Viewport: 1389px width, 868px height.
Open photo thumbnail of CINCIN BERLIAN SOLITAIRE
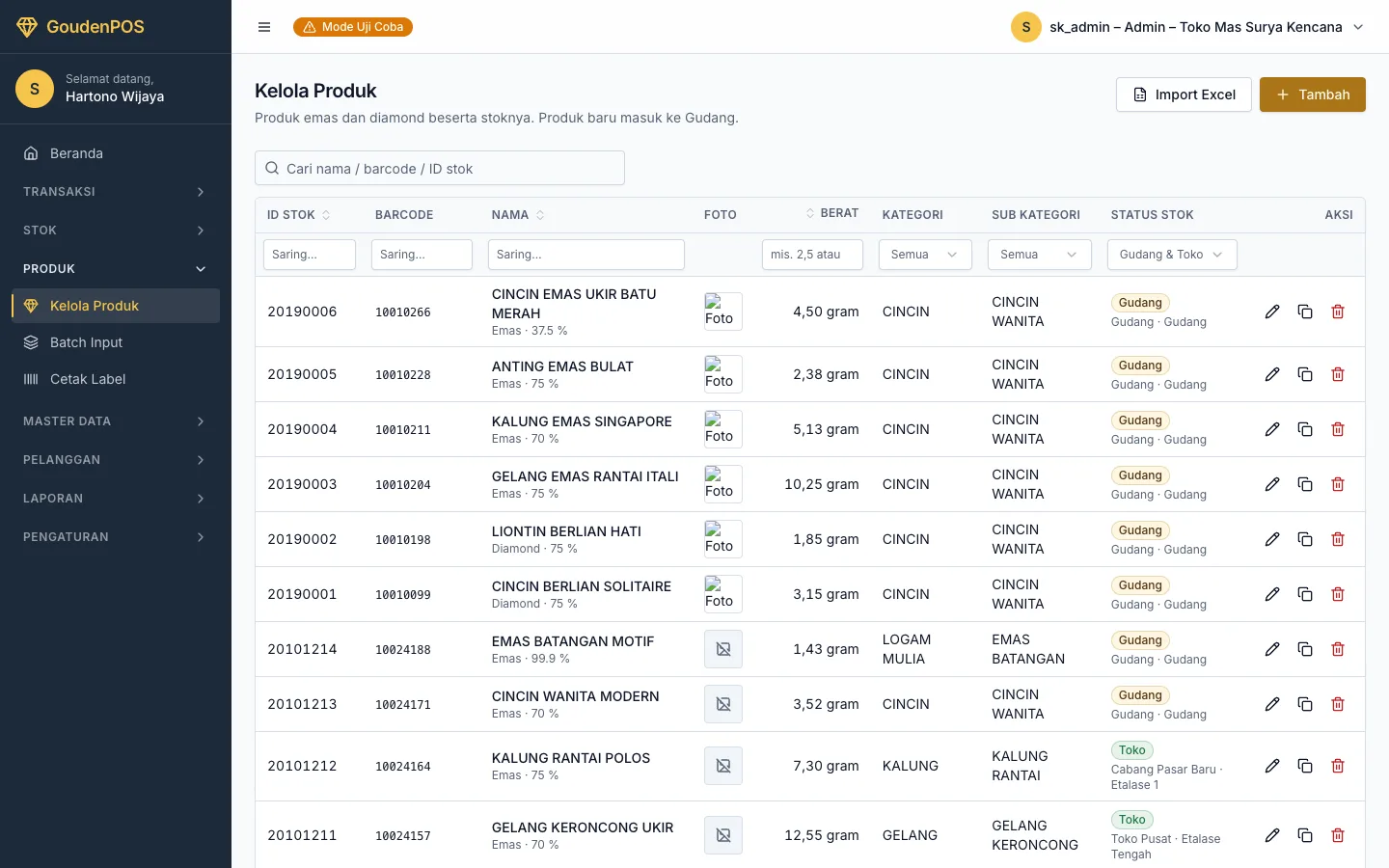[723, 594]
